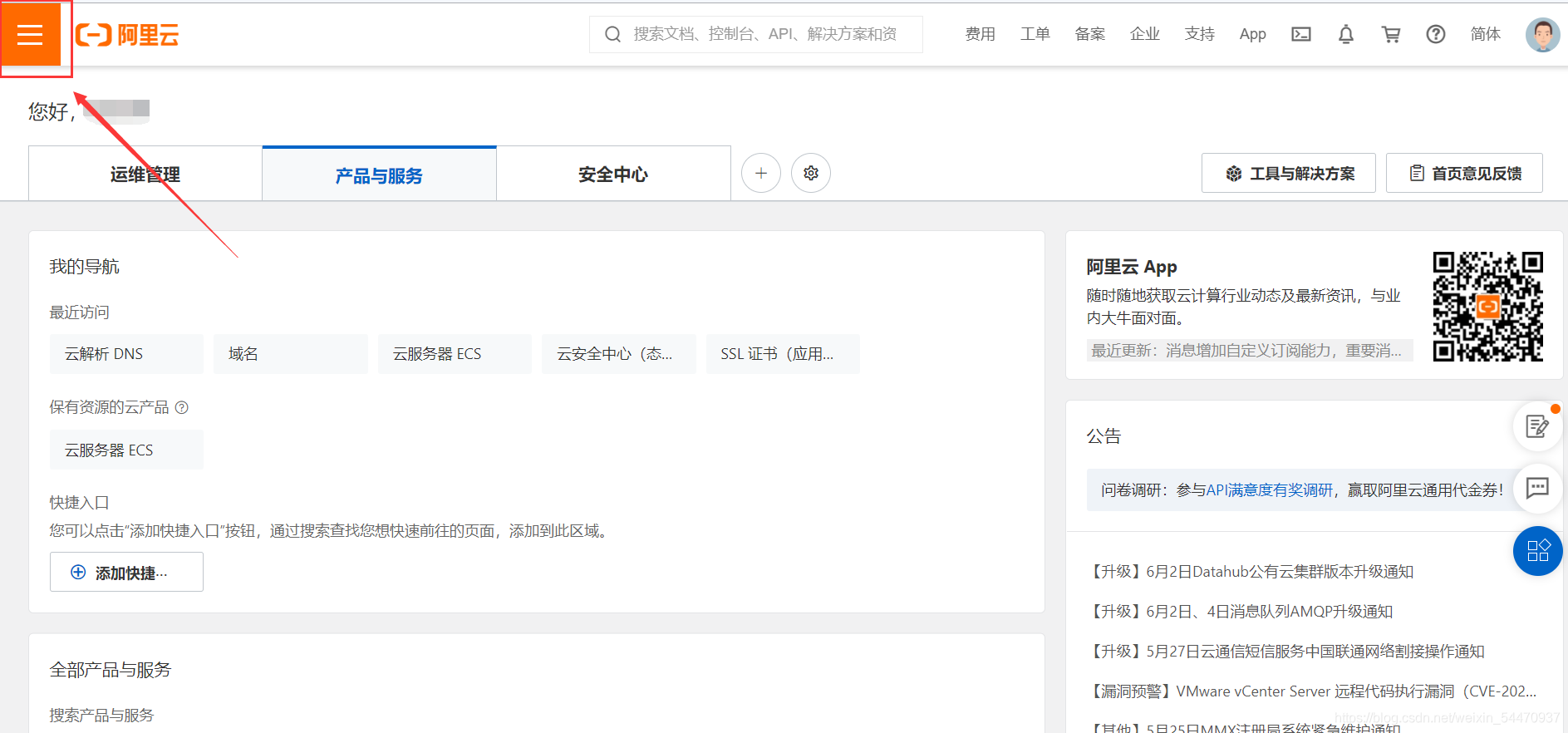Open 云服务器 ECS under 保有资源的云产品

(x=126, y=450)
